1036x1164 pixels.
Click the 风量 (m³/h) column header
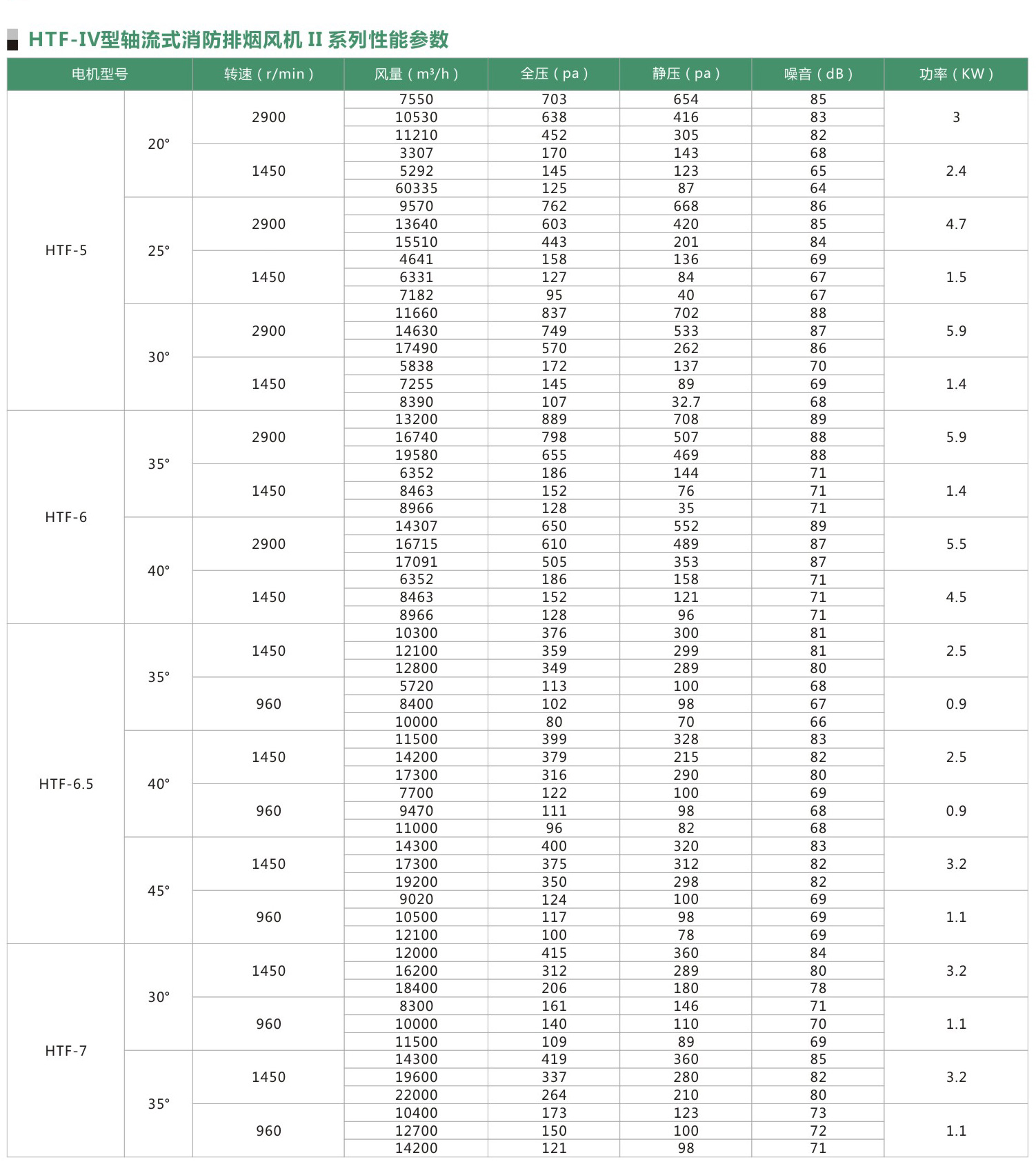(x=417, y=74)
